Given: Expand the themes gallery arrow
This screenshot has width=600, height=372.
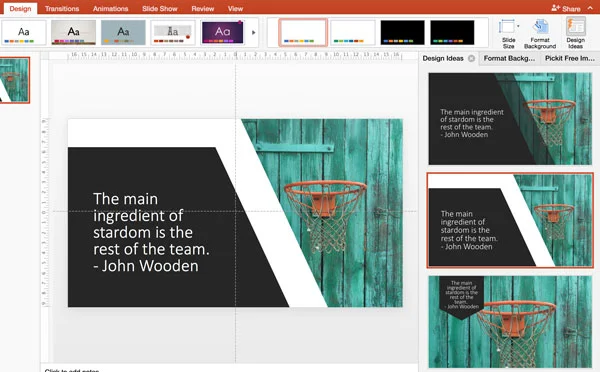Looking at the screenshot, I should tap(253, 33).
